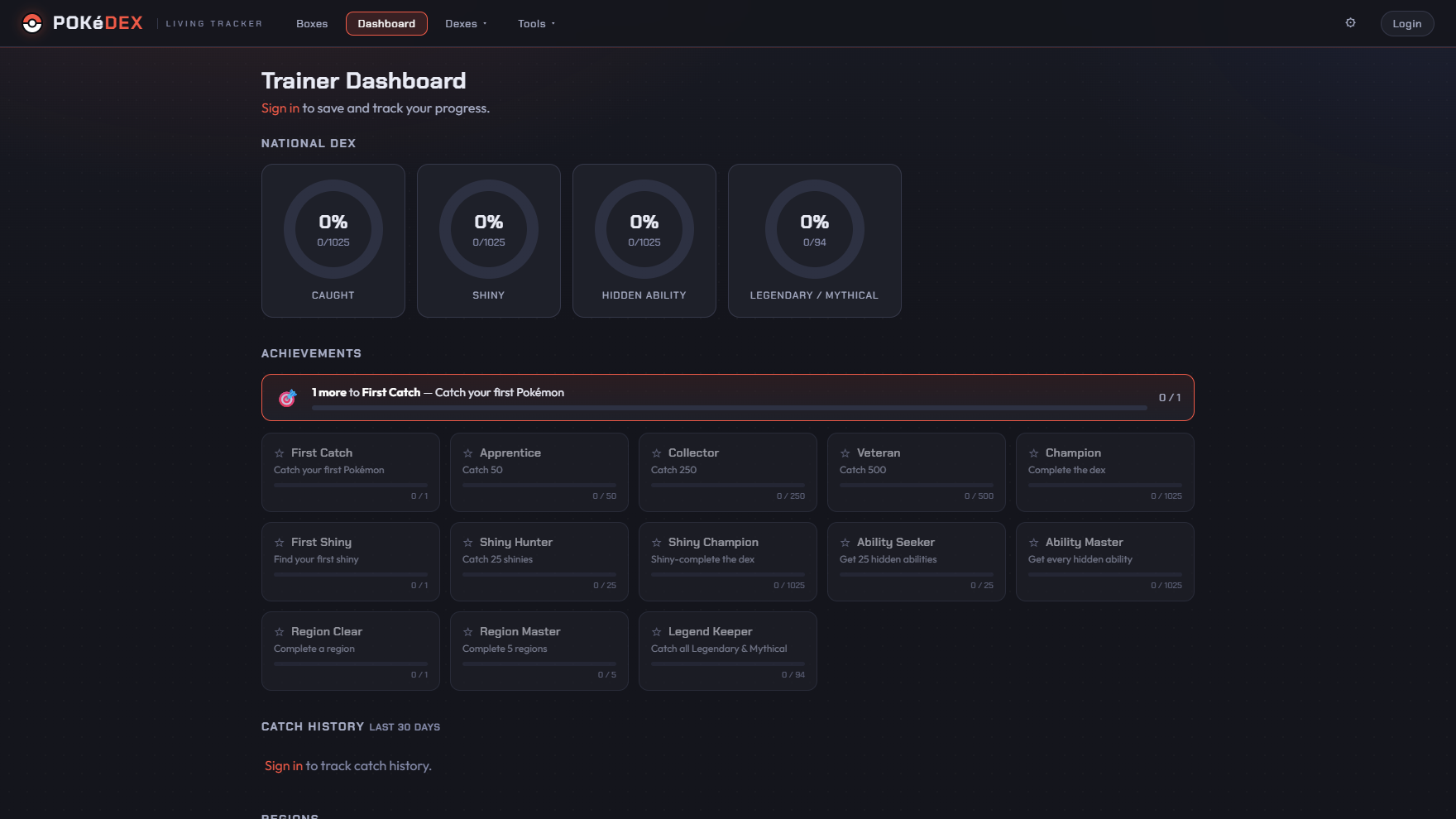
Task: Click 'Complete the dex' description text
Action: pos(1066,470)
